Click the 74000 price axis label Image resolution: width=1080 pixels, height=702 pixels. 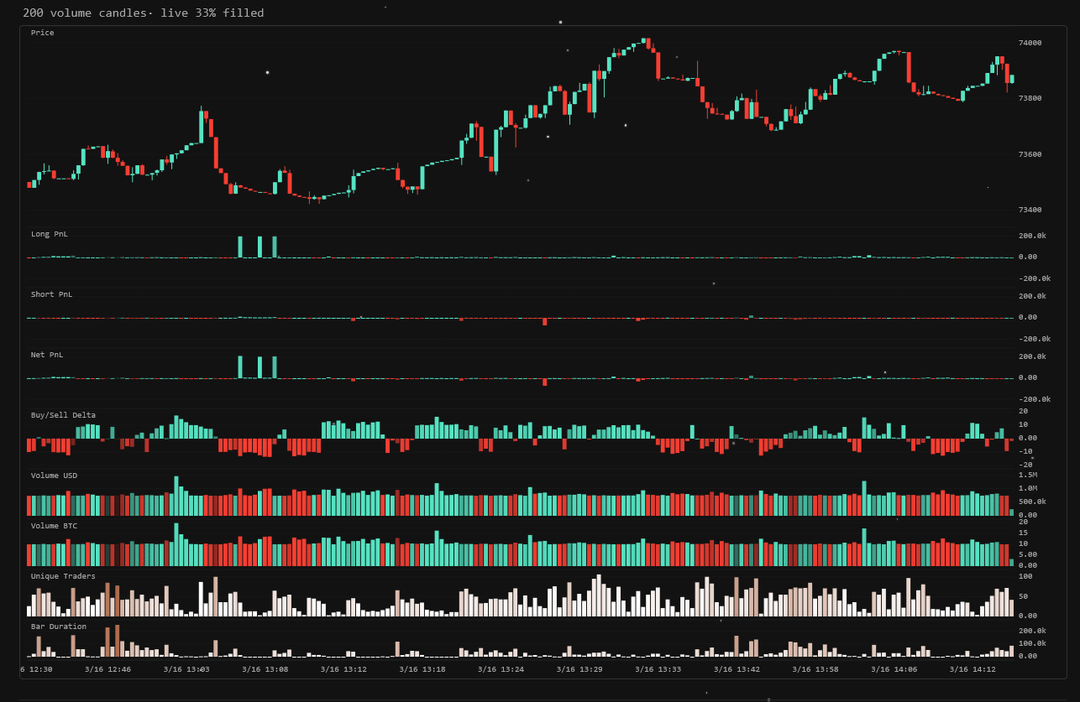(1030, 43)
